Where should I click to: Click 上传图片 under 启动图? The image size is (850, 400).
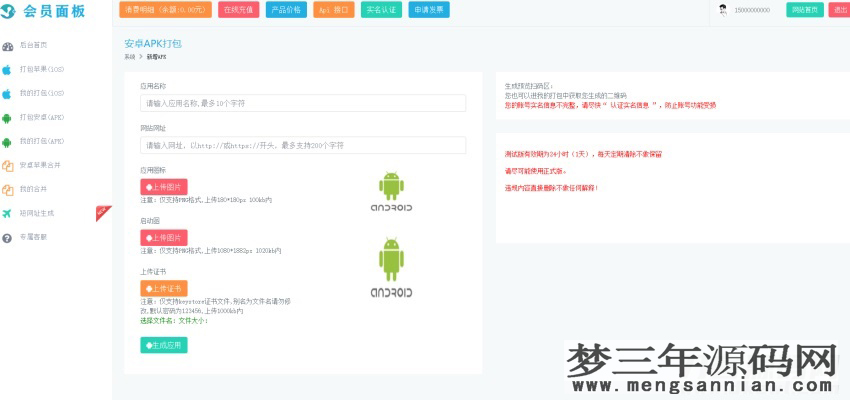(x=164, y=238)
